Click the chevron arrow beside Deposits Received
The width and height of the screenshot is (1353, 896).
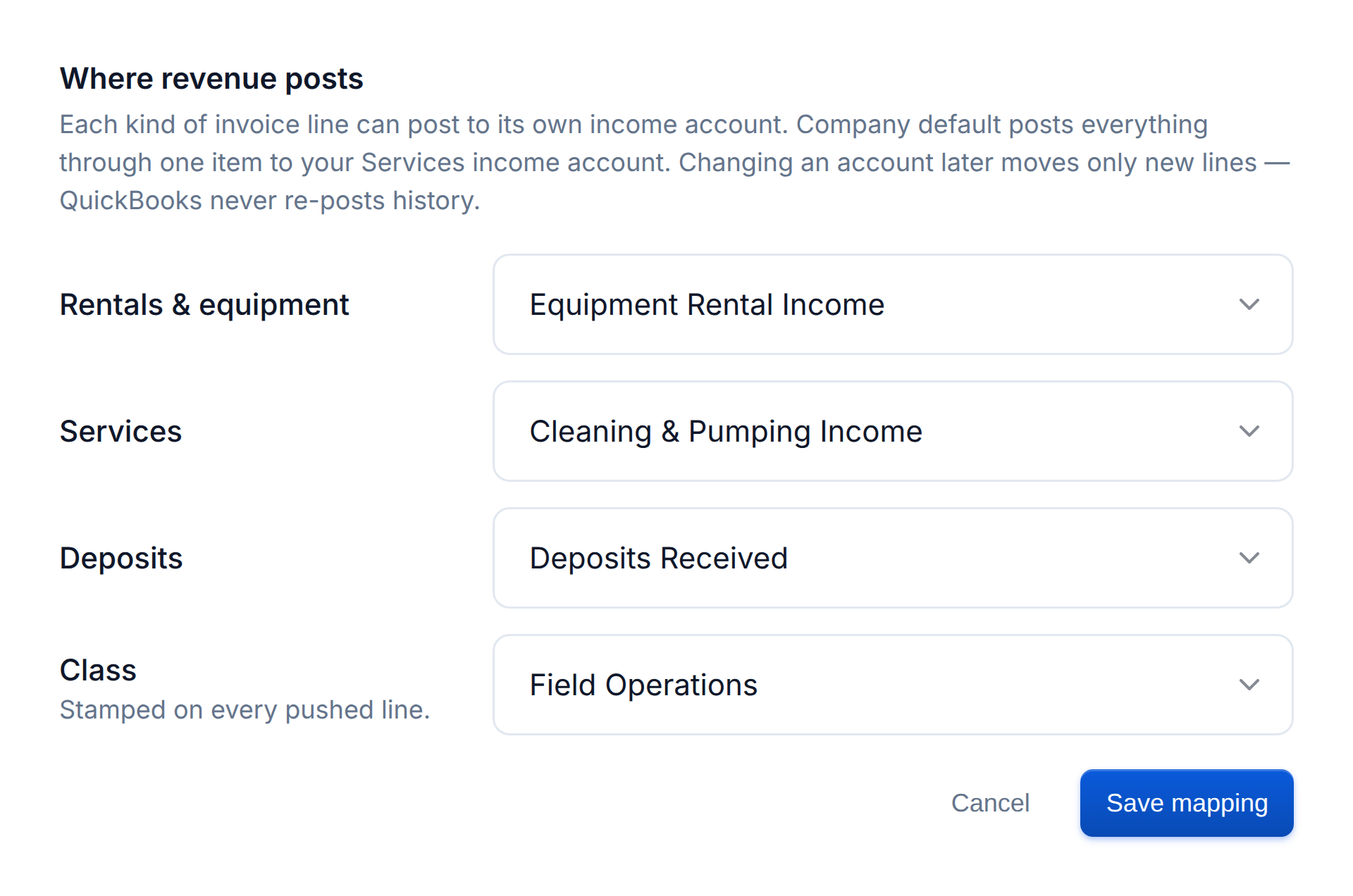1249,558
